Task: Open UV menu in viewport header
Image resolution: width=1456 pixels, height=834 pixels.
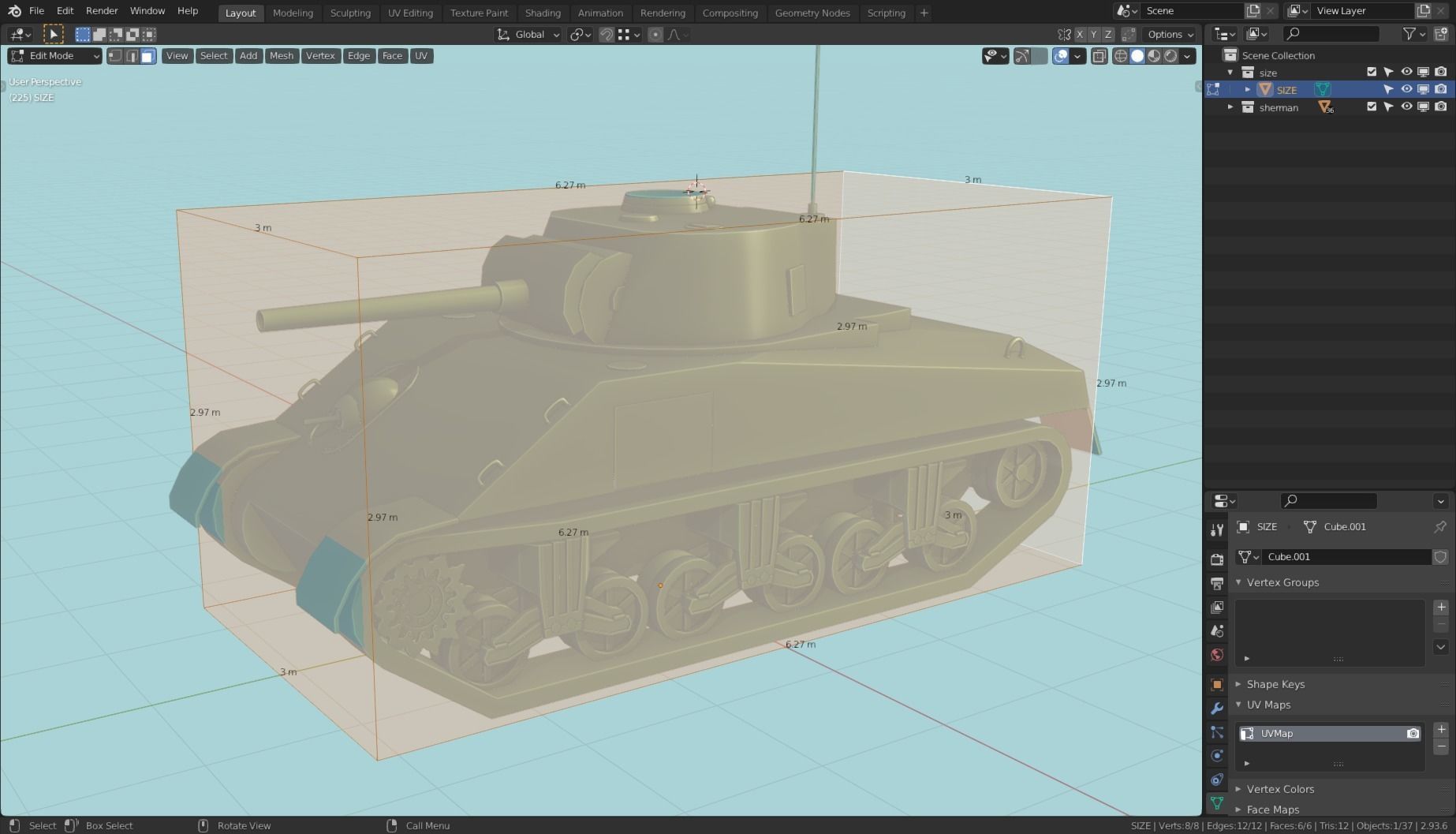Action: click(421, 56)
